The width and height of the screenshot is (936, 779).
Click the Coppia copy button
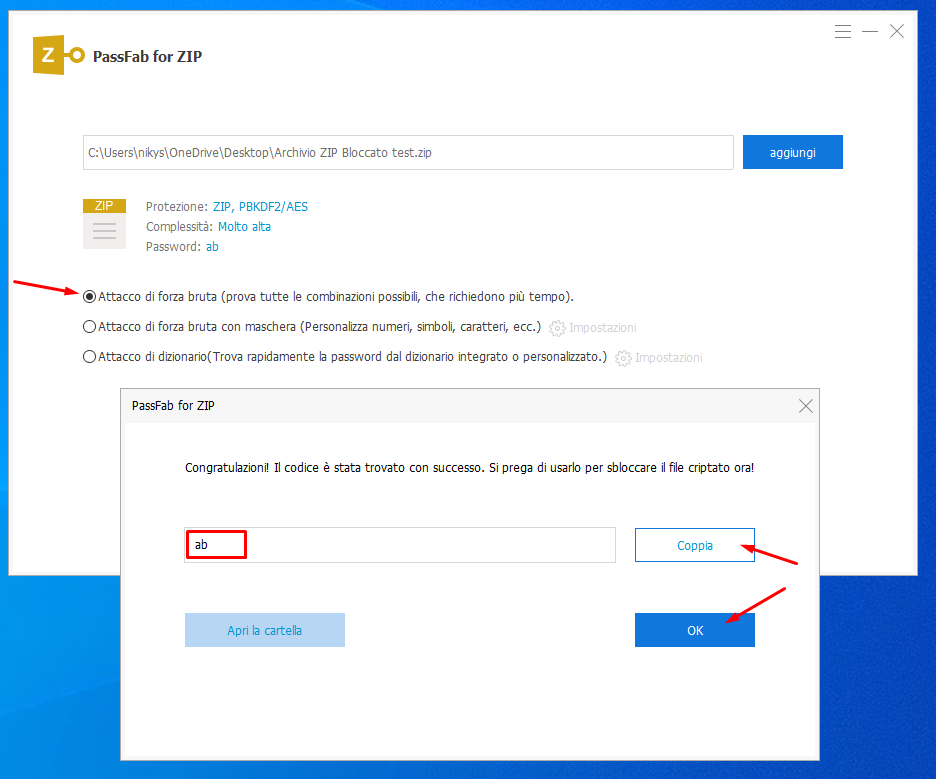(695, 545)
